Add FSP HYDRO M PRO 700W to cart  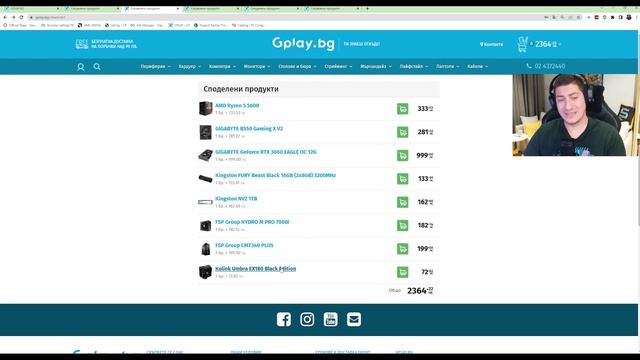(x=402, y=225)
